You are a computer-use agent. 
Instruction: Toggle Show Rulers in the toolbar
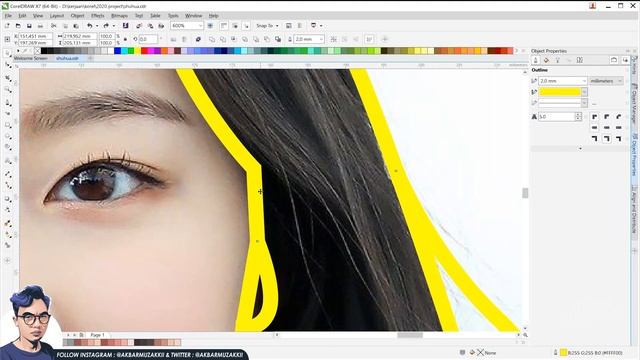coord(224,26)
